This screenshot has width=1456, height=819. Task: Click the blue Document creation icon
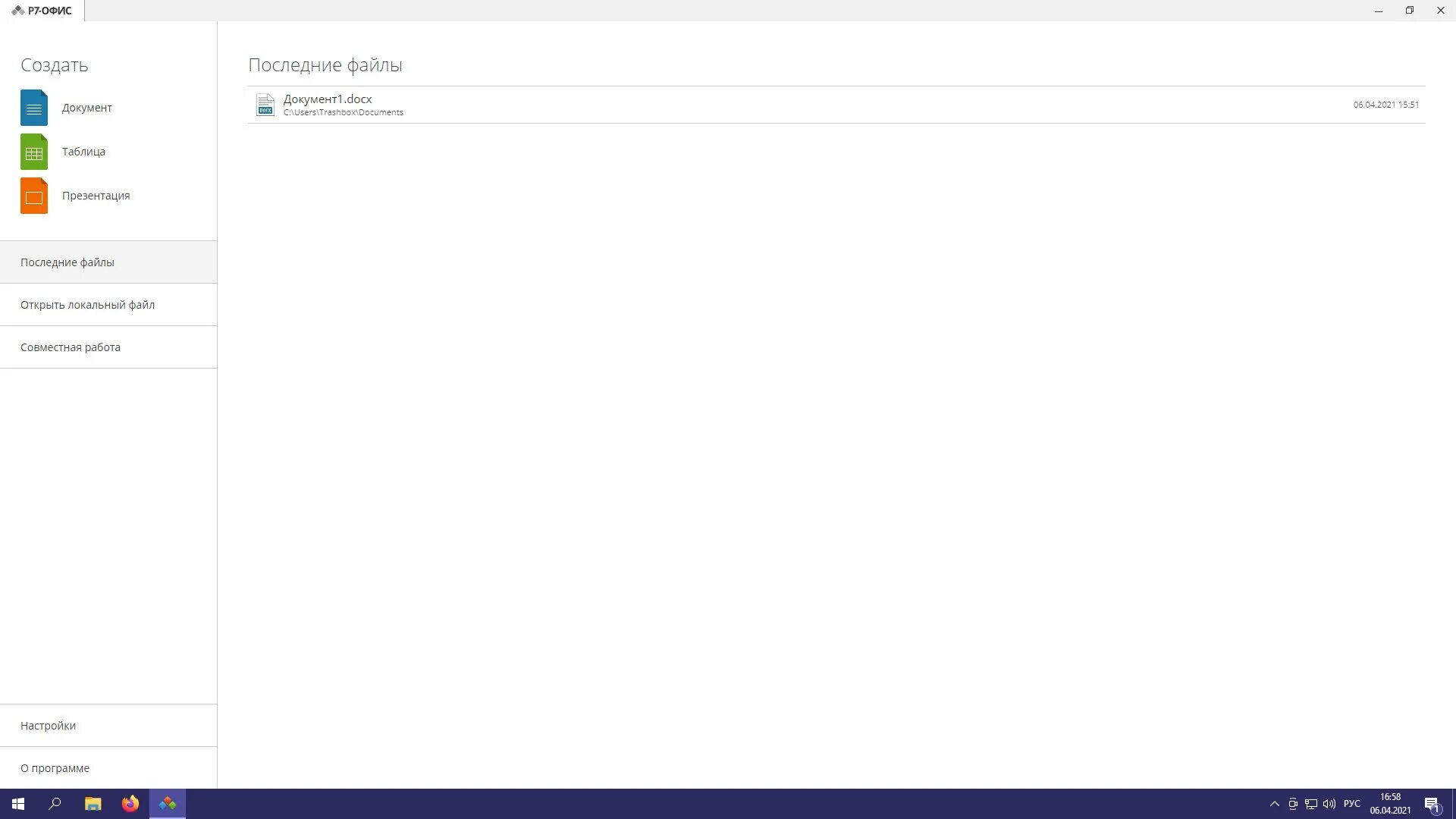[33, 108]
